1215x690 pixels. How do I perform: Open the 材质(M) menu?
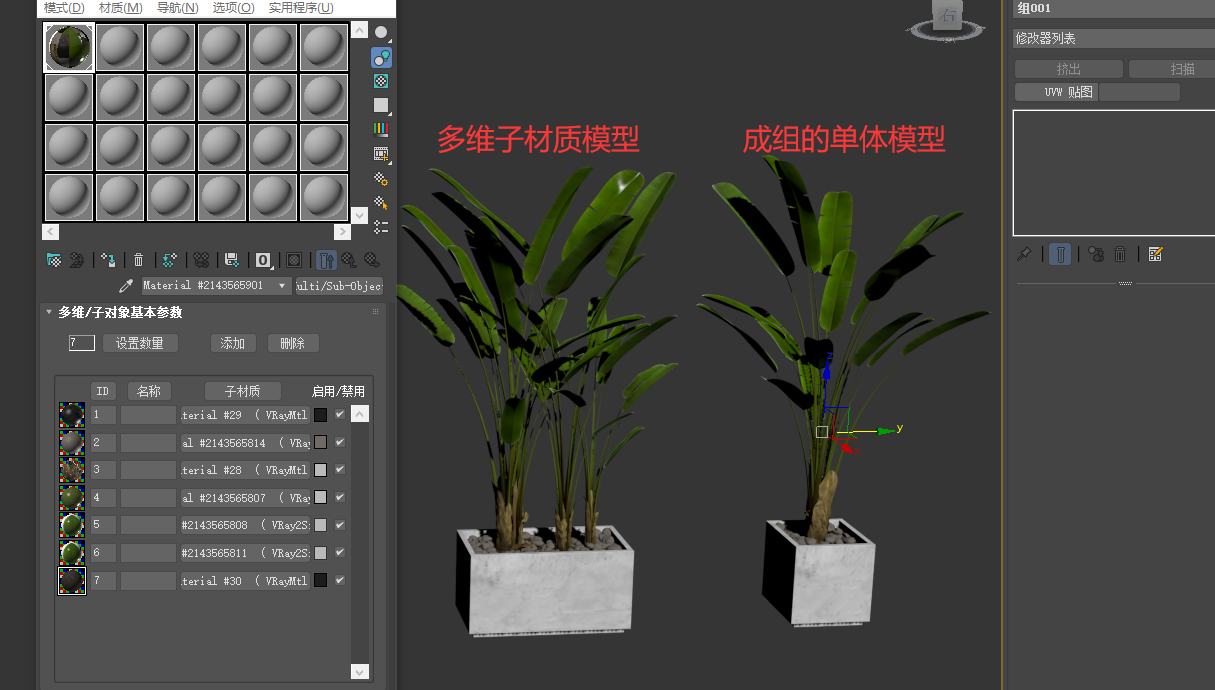tap(120, 8)
